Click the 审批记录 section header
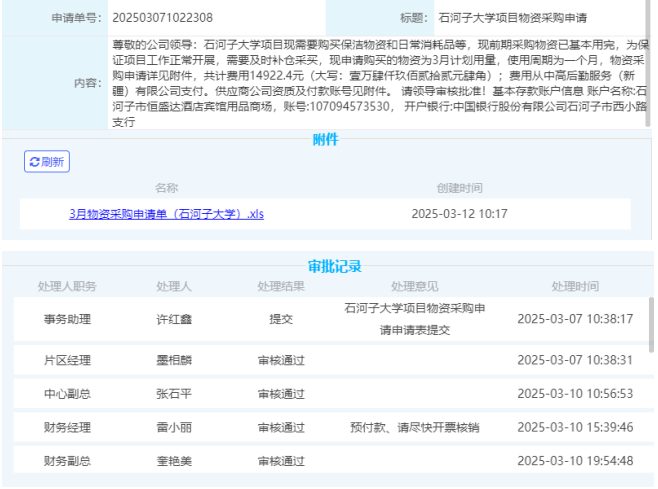658x489 pixels. tap(334, 267)
